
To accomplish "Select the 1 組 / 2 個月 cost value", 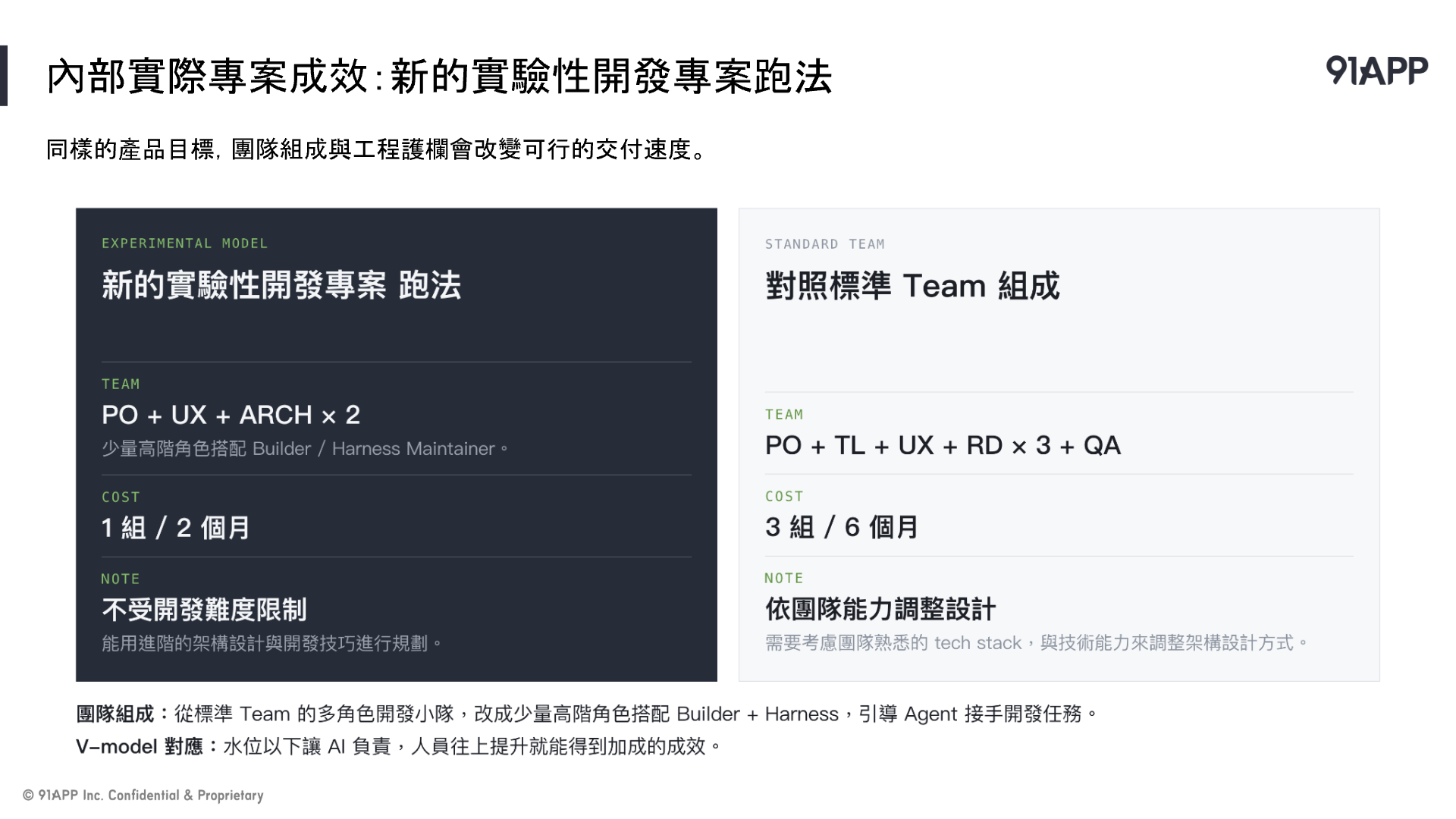I will 175,528.
